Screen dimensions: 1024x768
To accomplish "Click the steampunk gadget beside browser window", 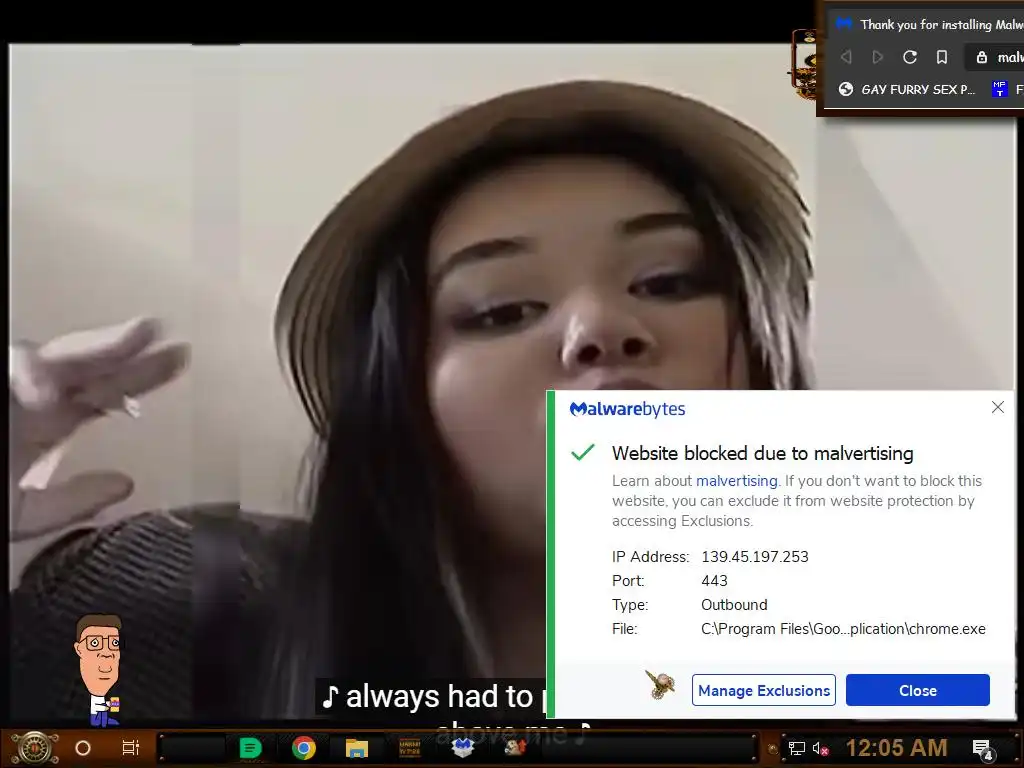I will [803, 64].
